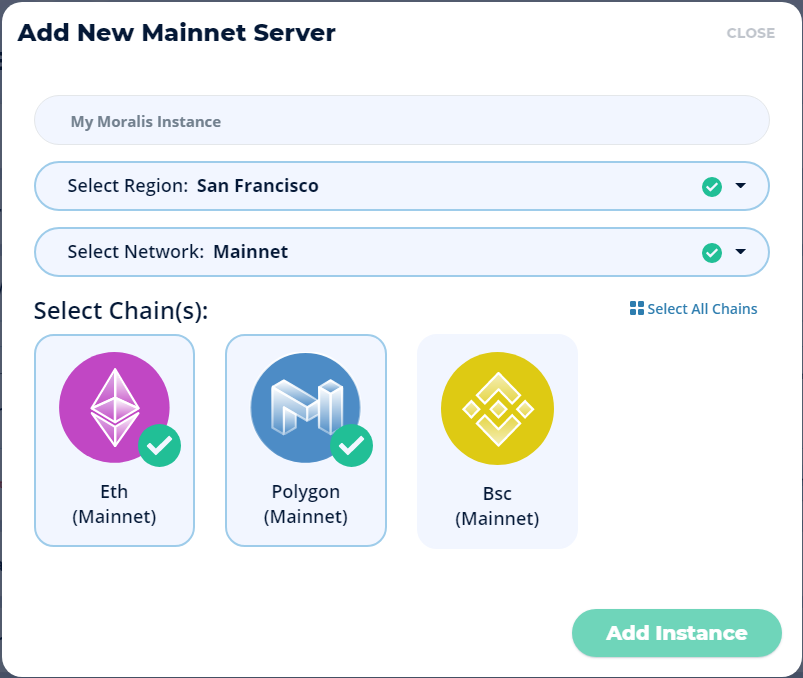The image size is (803, 678).
Task: Expand the Select Network dropdown arrow
Action: [741, 251]
